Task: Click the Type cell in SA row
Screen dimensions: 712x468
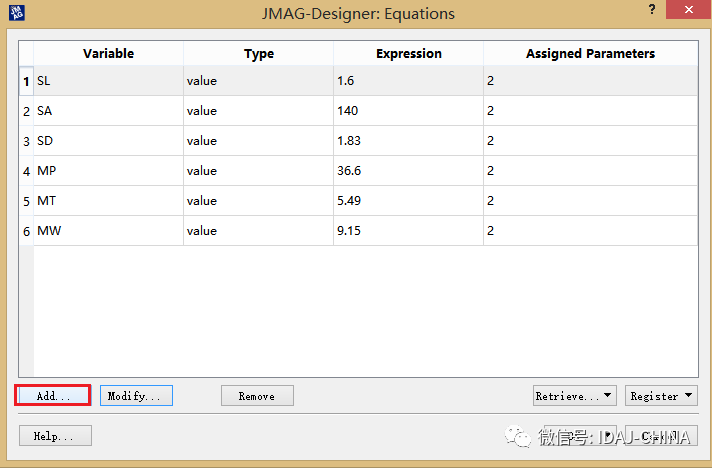Action: tap(258, 111)
